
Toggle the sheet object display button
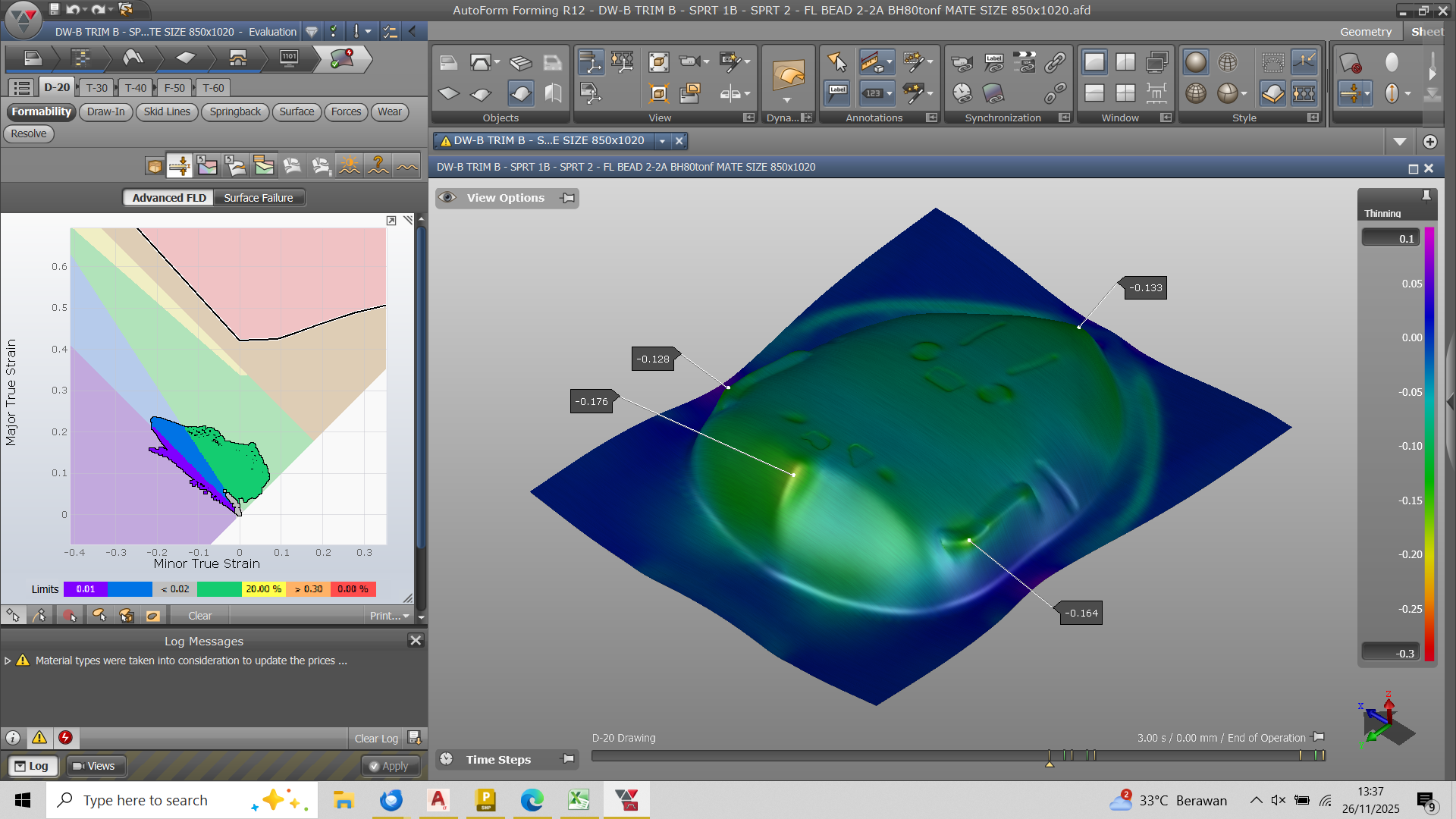point(520,94)
